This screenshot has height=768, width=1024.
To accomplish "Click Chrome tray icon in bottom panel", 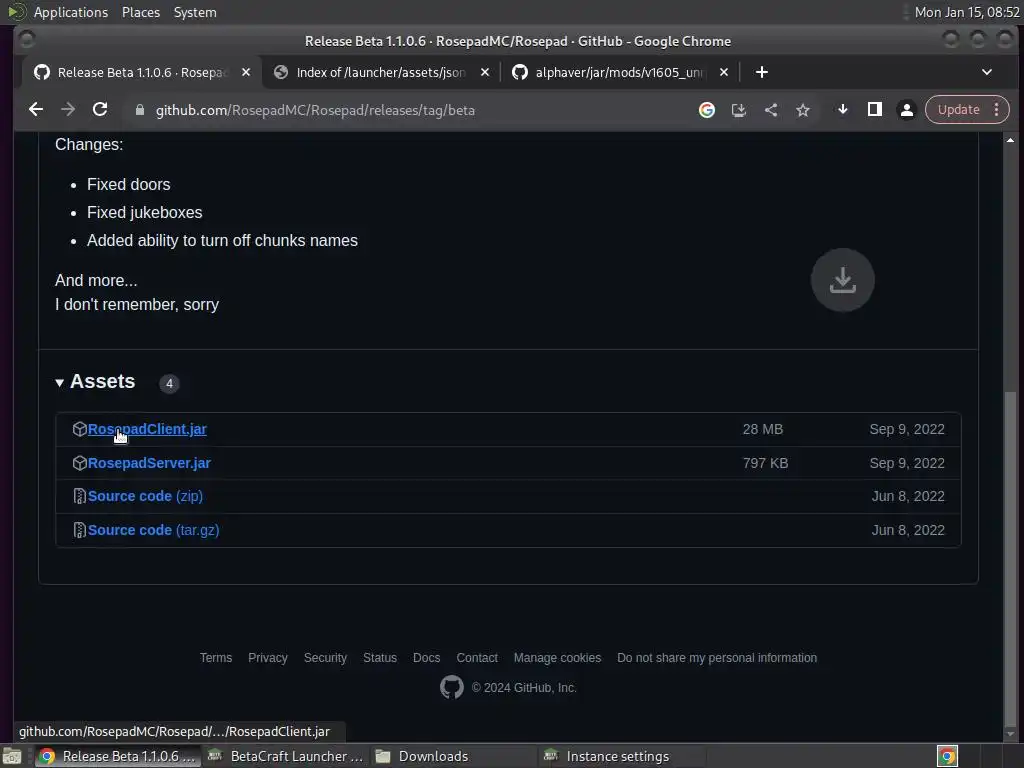I will (947, 756).
